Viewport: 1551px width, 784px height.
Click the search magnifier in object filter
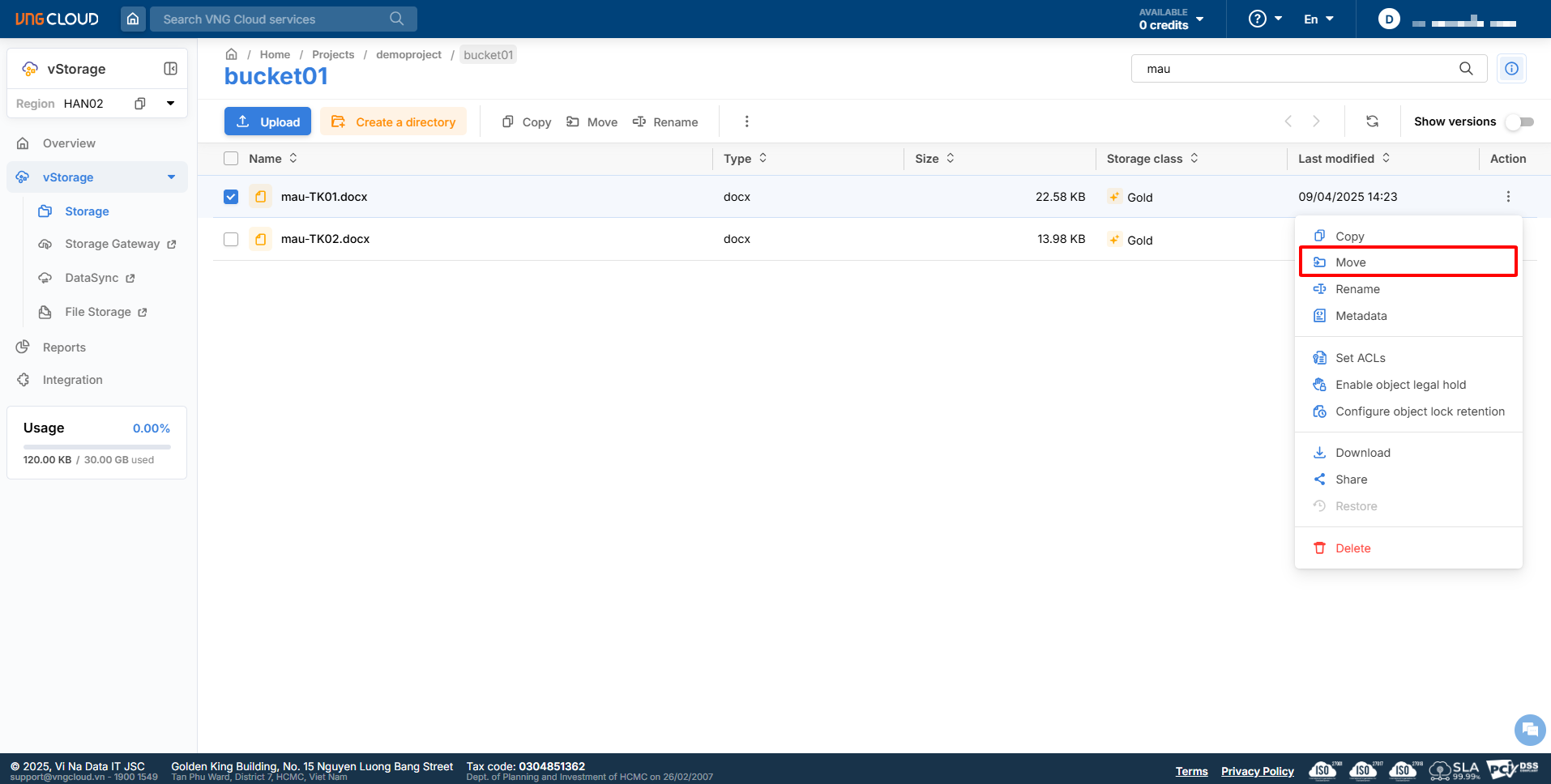(1465, 69)
